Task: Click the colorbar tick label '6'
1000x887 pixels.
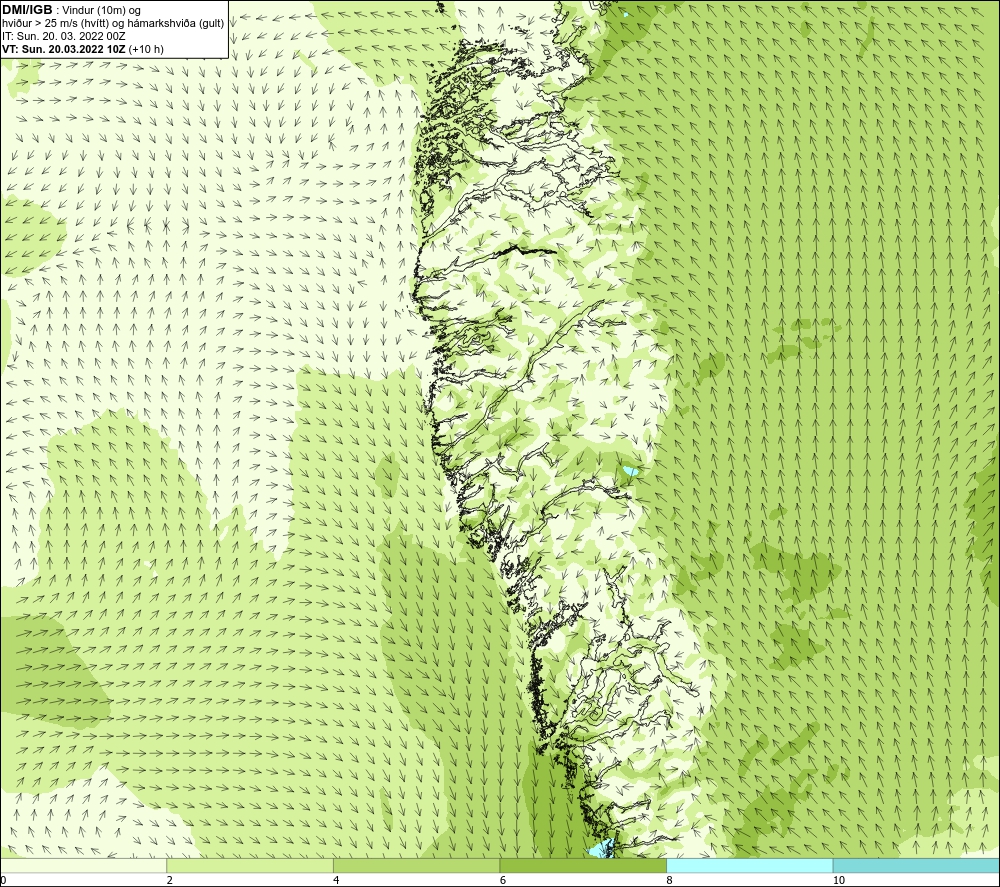Action: point(503,880)
